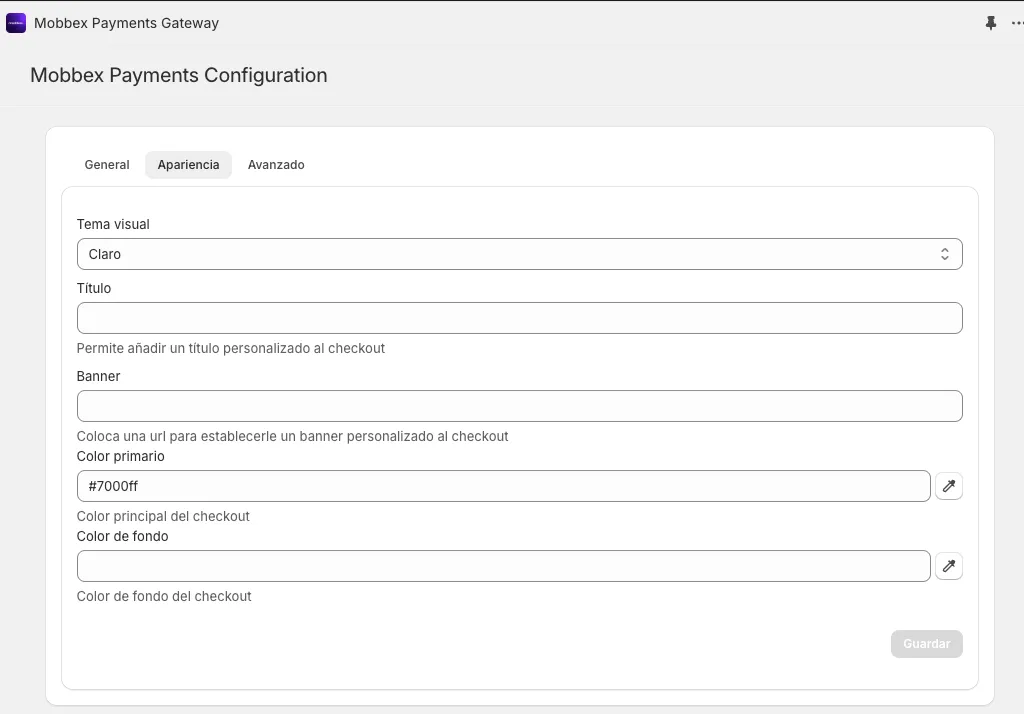The image size is (1024, 714).
Task: Expand the Tema visual dropdown showing Claro
Action: click(x=519, y=254)
